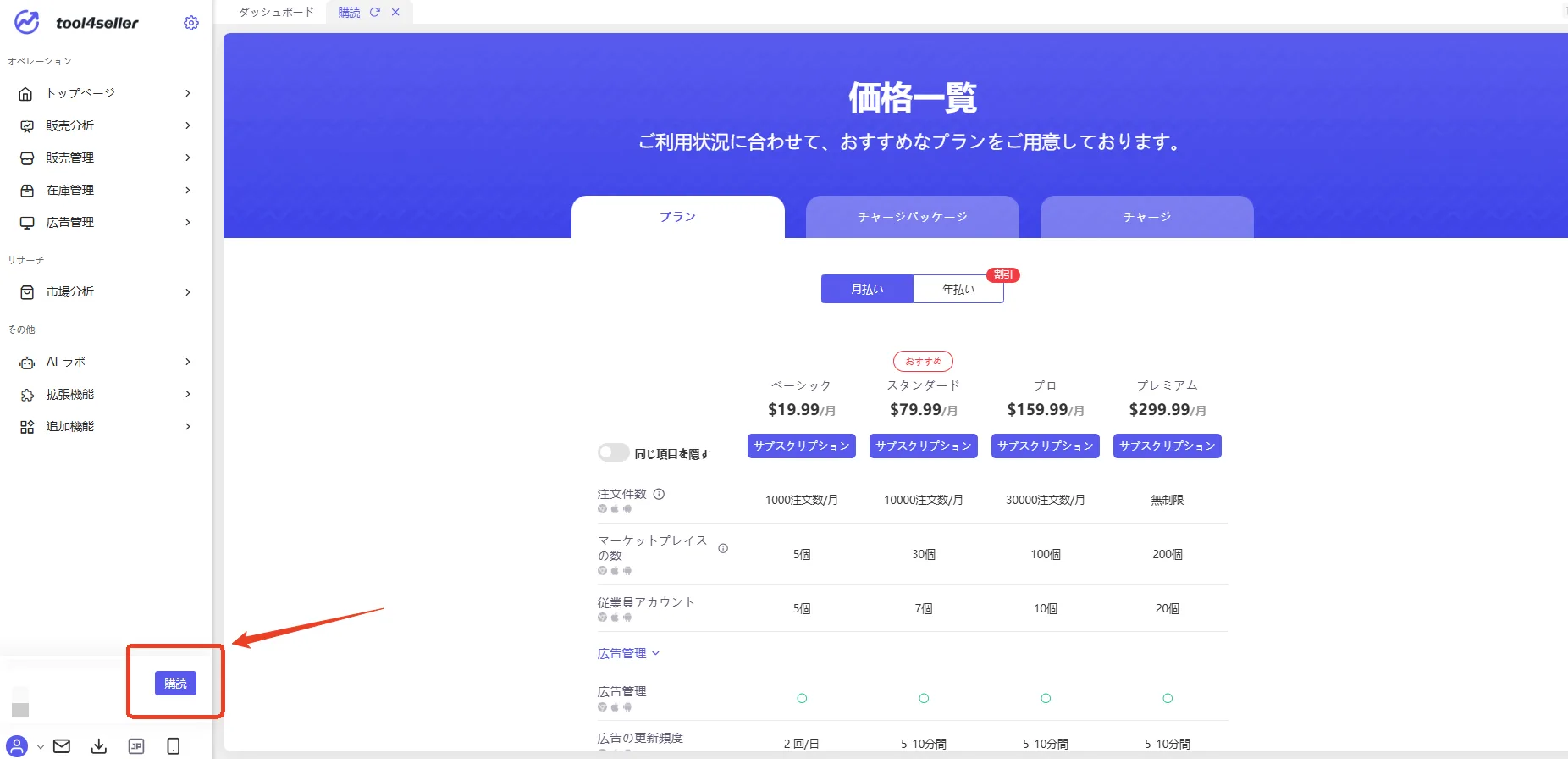Toggle 同じ項目を隠す switch
1568x759 pixels.
(613, 453)
